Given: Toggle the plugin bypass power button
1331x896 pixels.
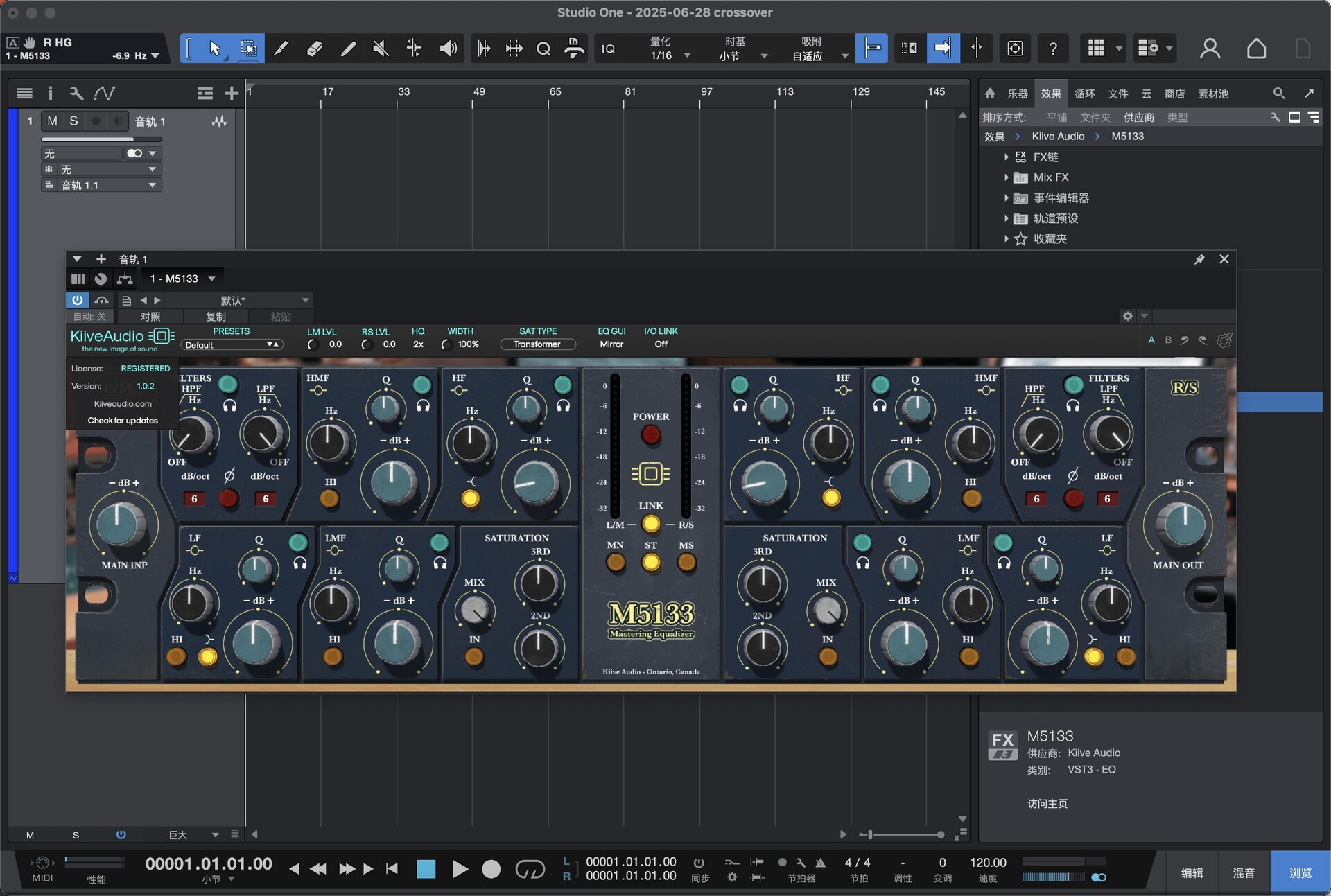Looking at the screenshot, I should click(77, 300).
